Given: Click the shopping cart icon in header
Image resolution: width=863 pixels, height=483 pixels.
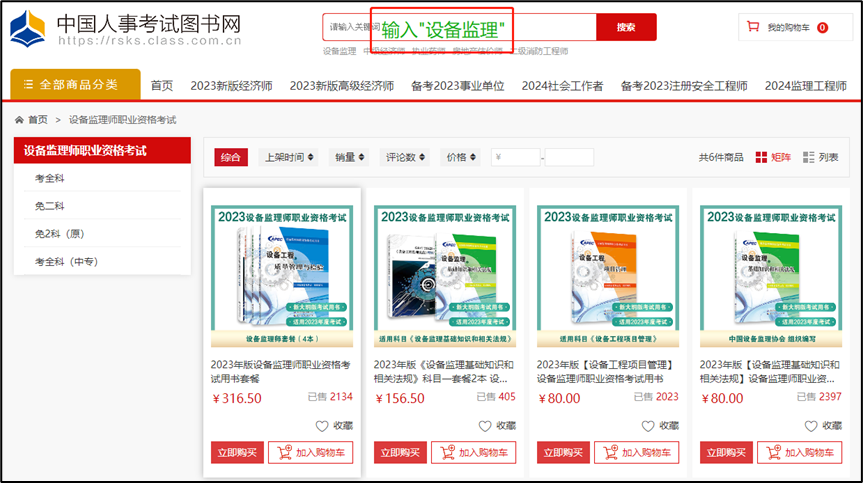Looking at the screenshot, I should tap(753, 27).
